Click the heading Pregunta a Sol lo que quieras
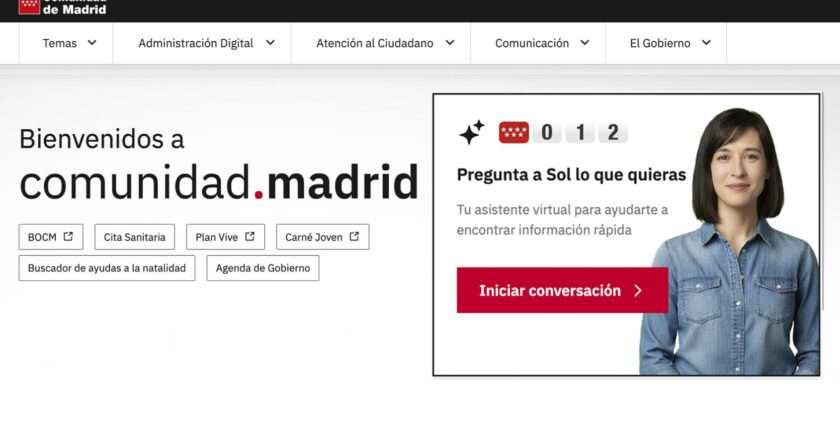This screenshot has width=840, height=440. click(x=571, y=175)
